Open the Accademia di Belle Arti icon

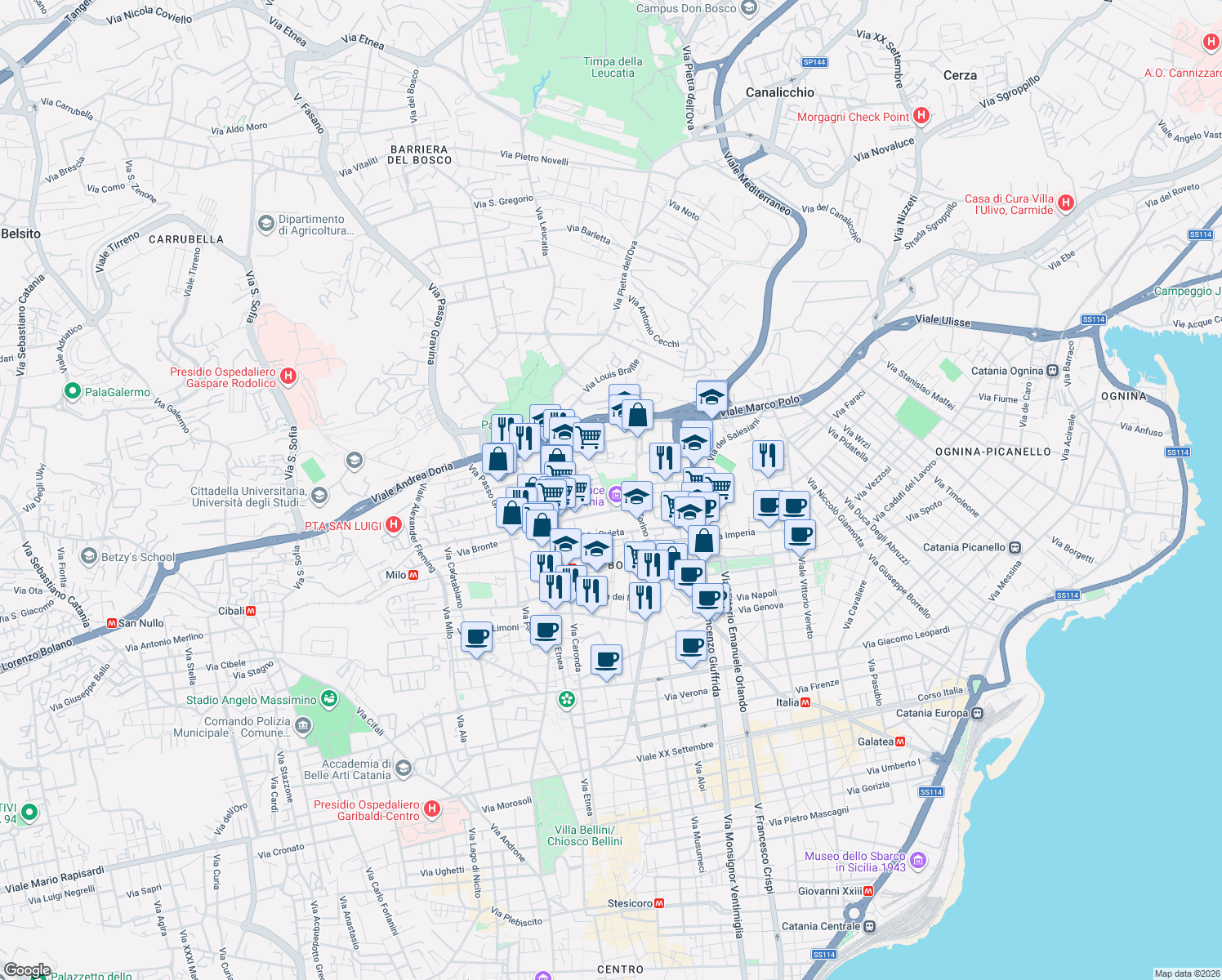pyautogui.click(x=404, y=768)
